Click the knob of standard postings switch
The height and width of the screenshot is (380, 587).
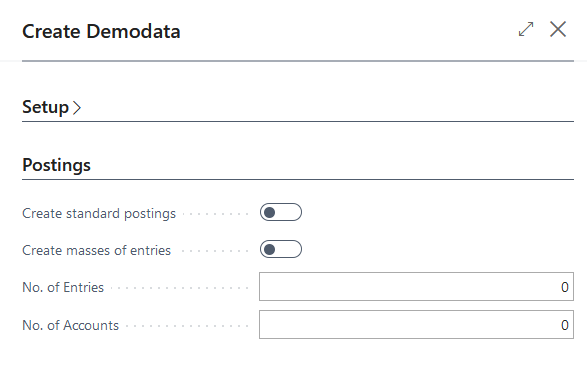point(269,213)
